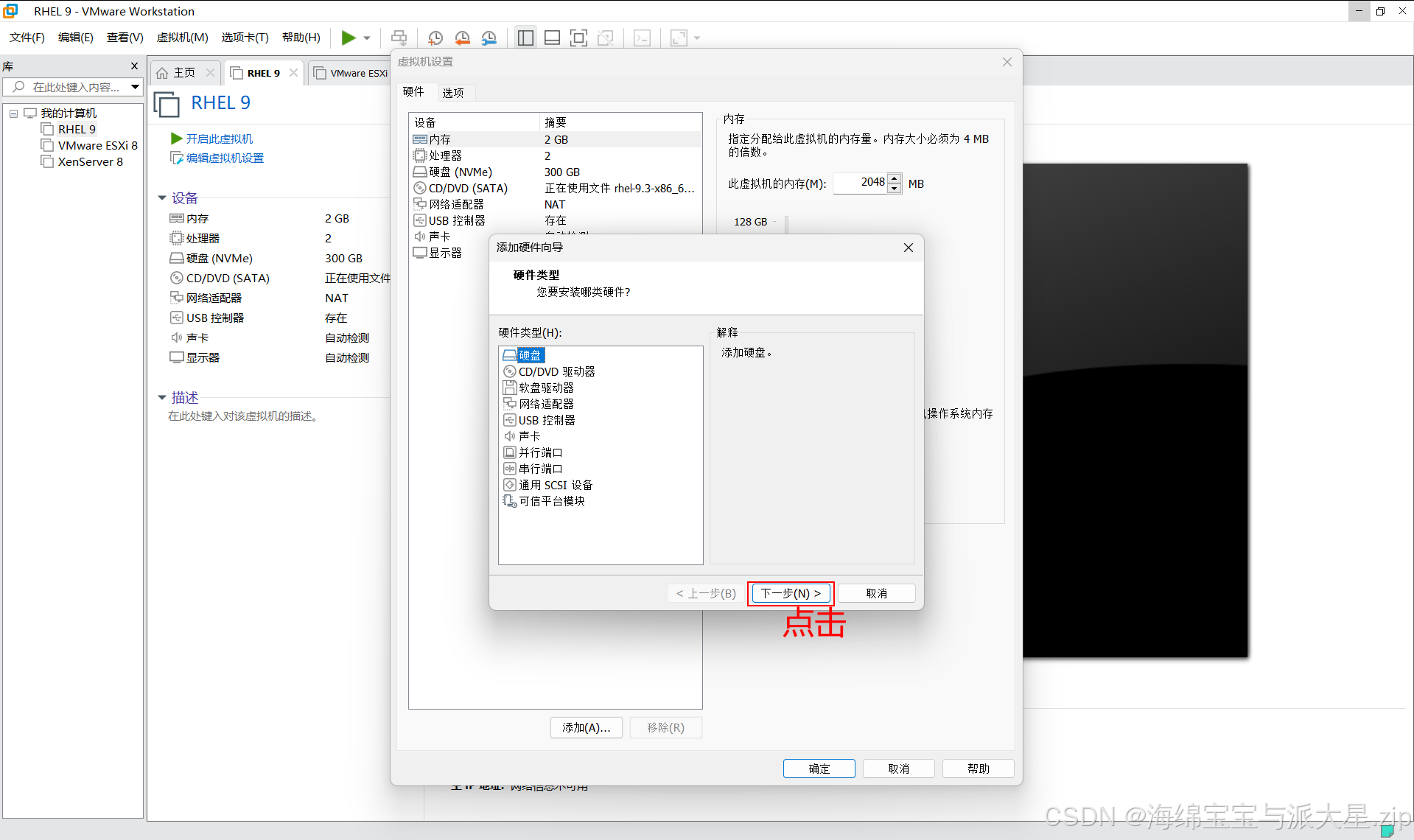Open the 编辑(E) menu

(76, 38)
